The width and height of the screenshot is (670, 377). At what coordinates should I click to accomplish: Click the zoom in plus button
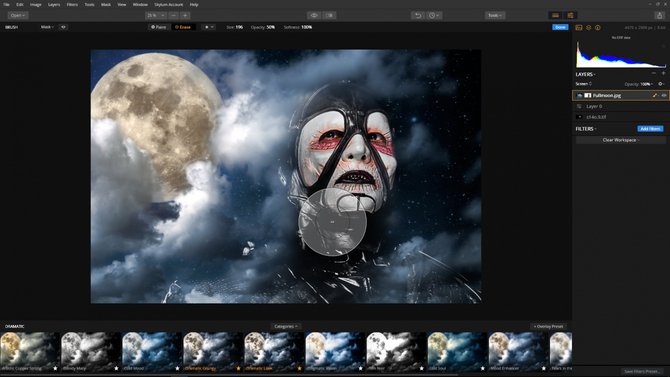pyautogui.click(x=185, y=15)
